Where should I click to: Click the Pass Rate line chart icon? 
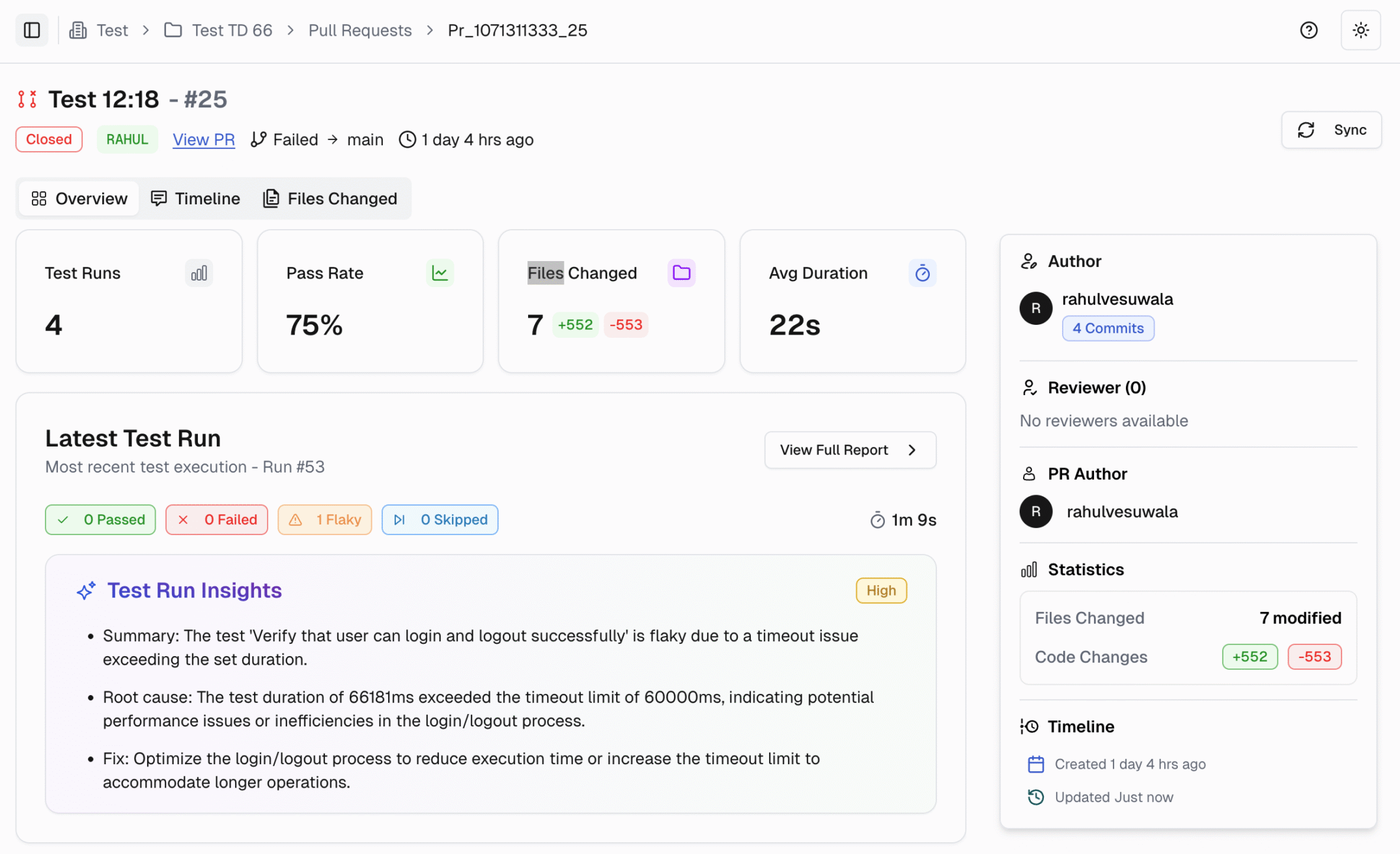(x=440, y=273)
